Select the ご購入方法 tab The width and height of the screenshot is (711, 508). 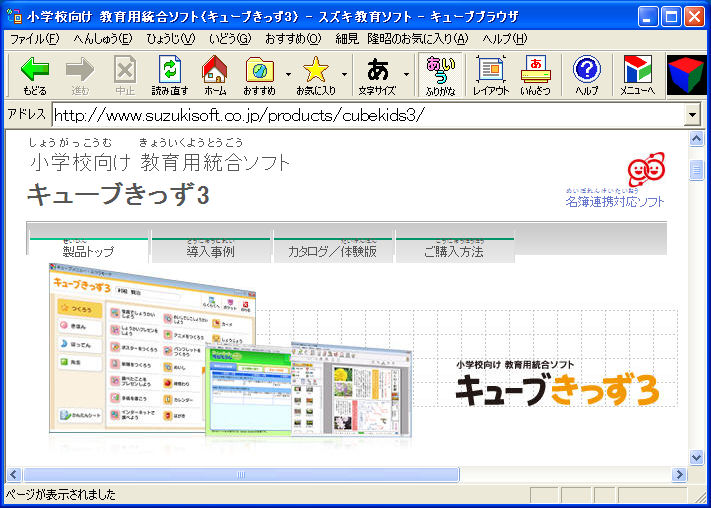[454, 251]
